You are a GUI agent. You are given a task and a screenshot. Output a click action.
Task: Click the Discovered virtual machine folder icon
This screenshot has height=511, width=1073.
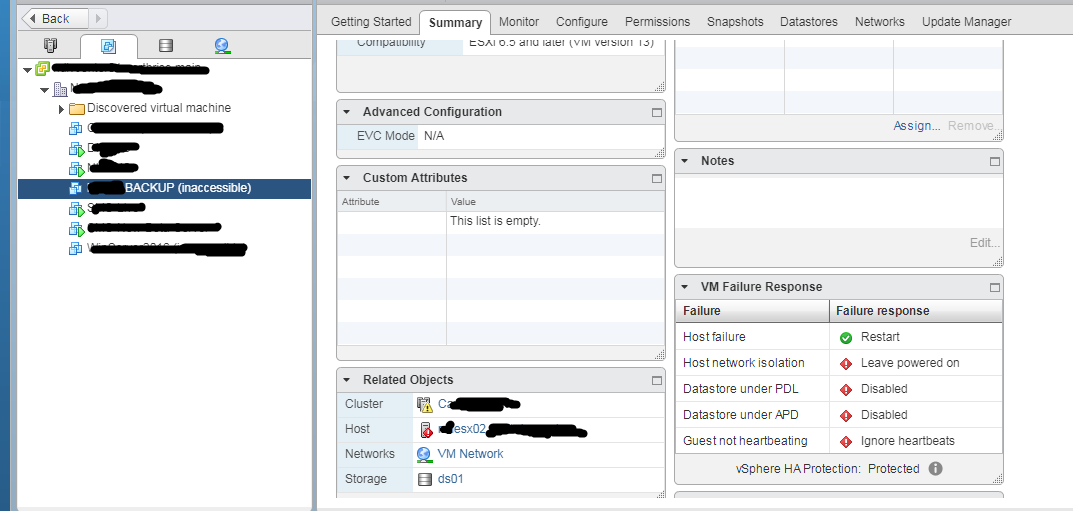pos(77,108)
